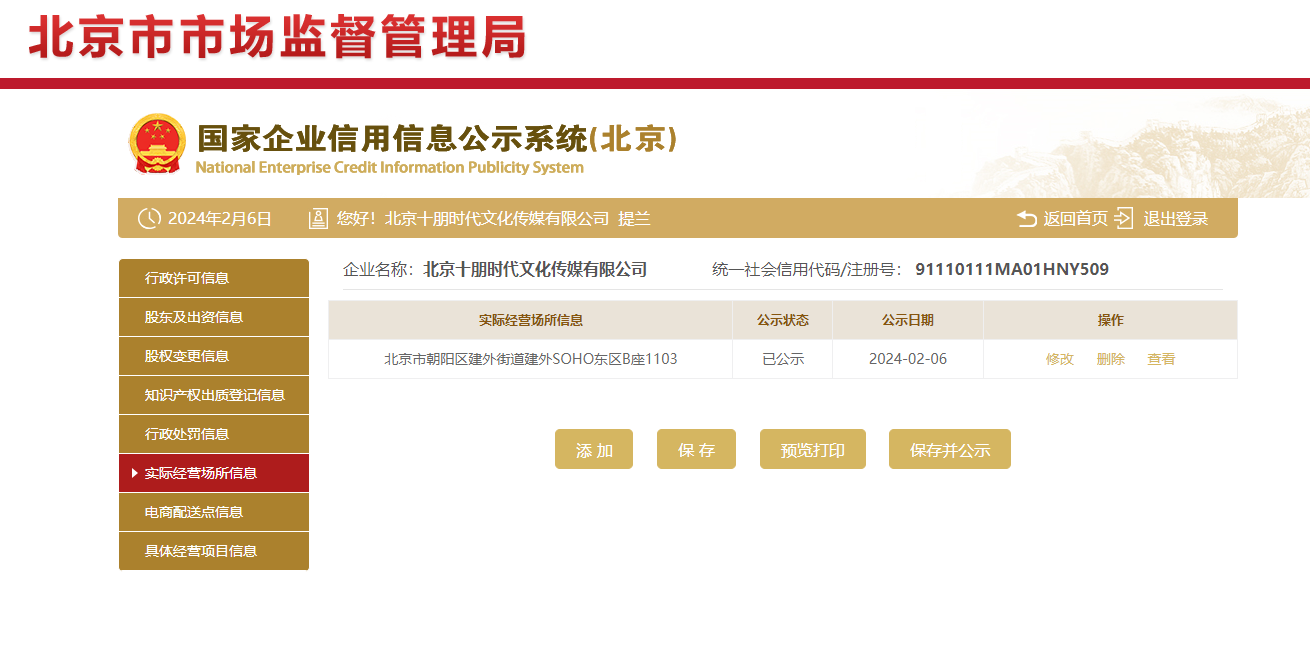Click the date cell 2024-02-06
The image size is (1310, 660).
908,359
